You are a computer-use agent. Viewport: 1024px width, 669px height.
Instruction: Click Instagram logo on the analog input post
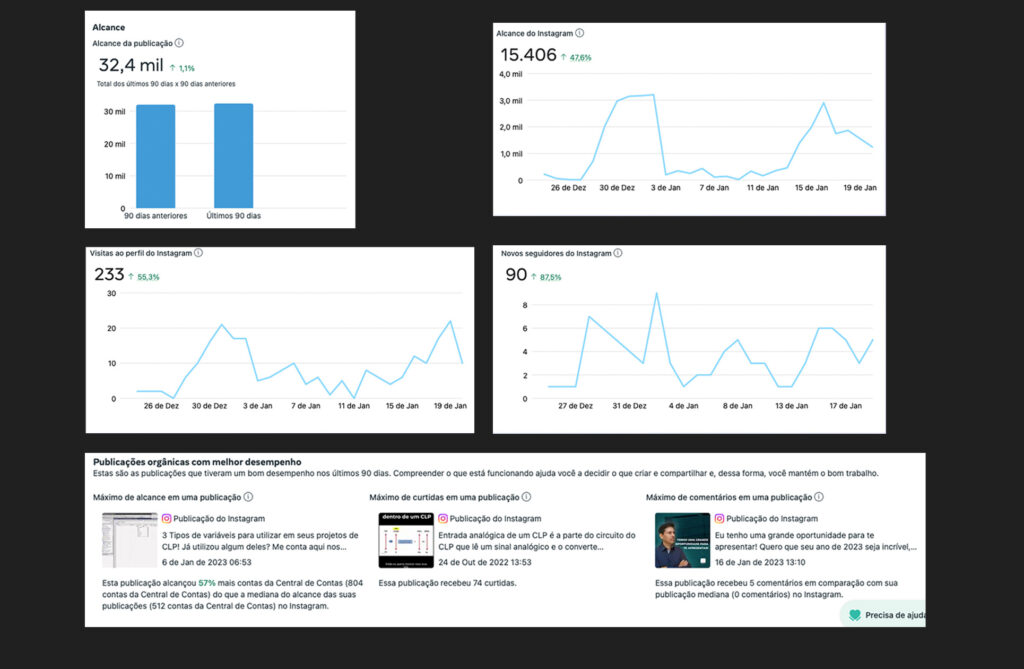(x=444, y=519)
